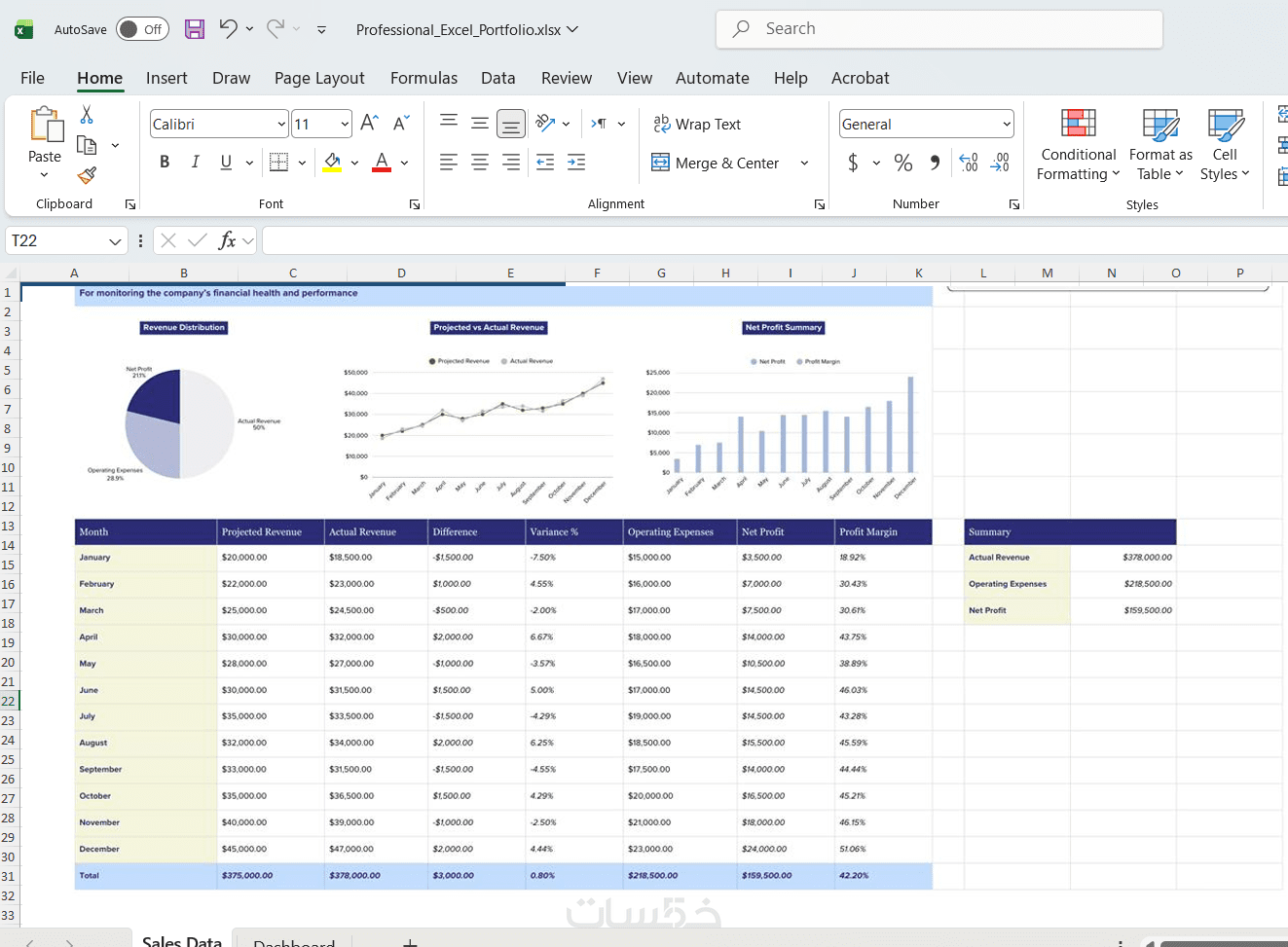Viewport: 1288px width, 947px height.
Task: Open the General number format dropdown
Action: click(1007, 124)
